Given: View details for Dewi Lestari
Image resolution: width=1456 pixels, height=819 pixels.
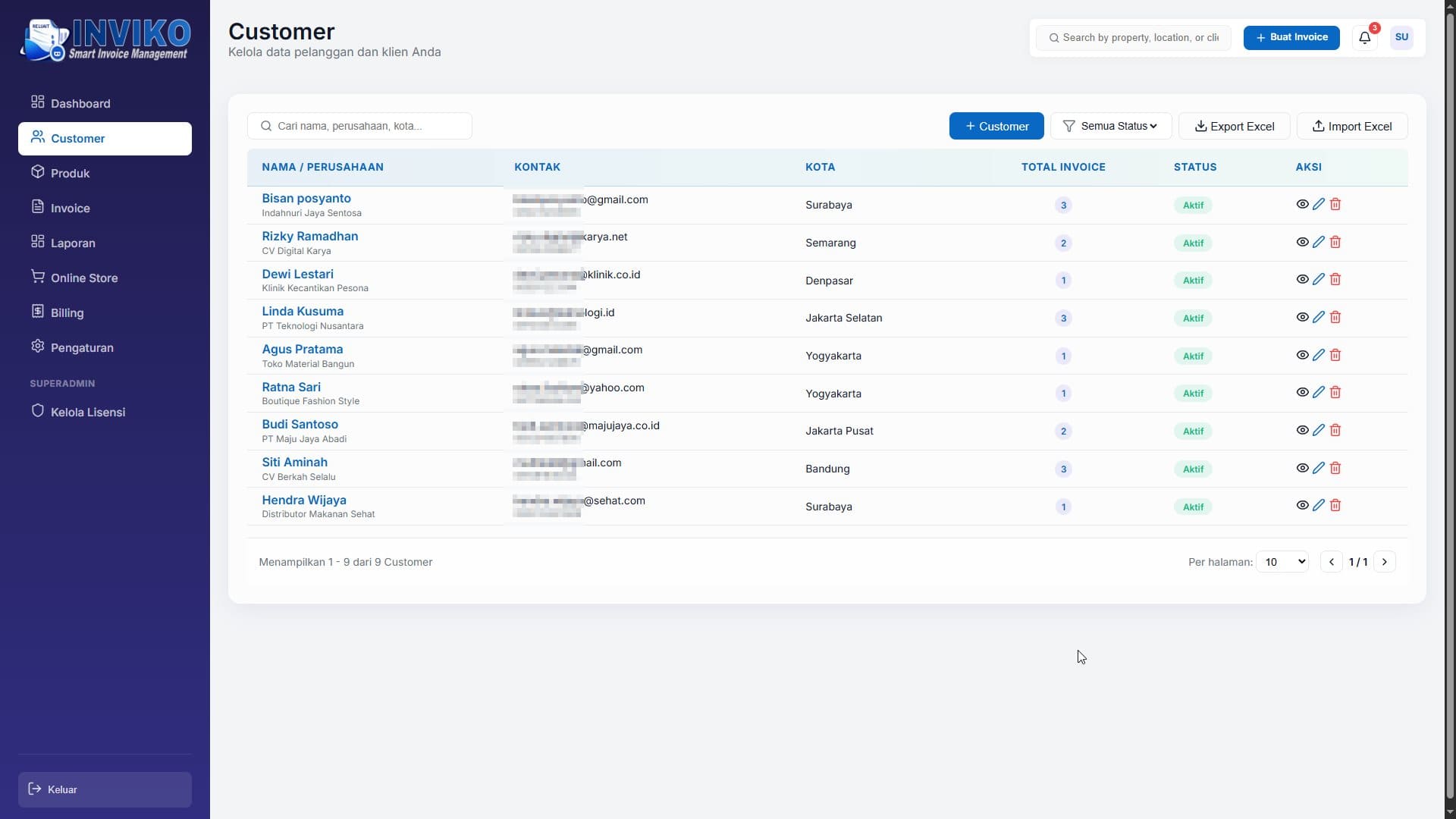Looking at the screenshot, I should [1302, 279].
